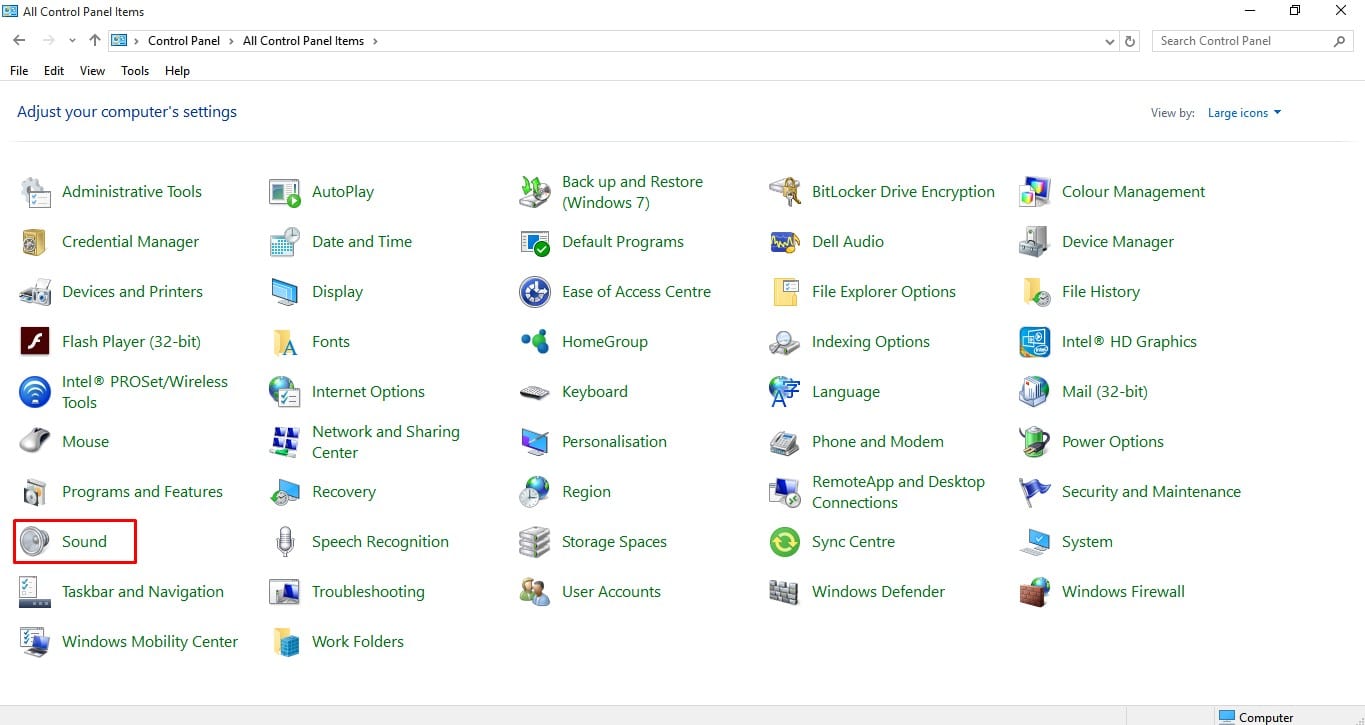Open the Colour Management icon
The image size is (1365, 725).
pyautogui.click(x=1035, y=192)
